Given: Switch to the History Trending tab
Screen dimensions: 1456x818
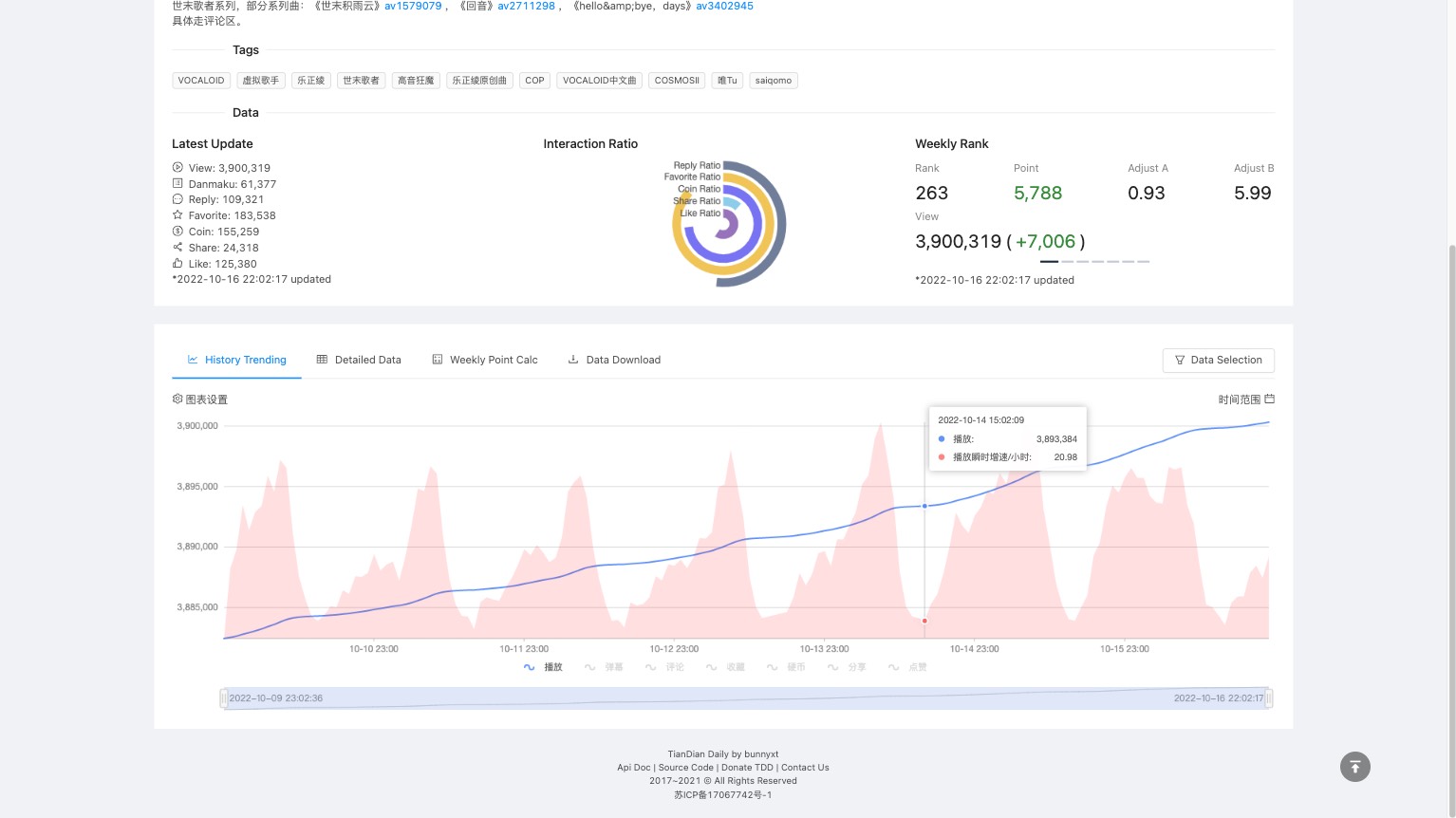Looking at the screenshot, I should [x=236, y=360].
